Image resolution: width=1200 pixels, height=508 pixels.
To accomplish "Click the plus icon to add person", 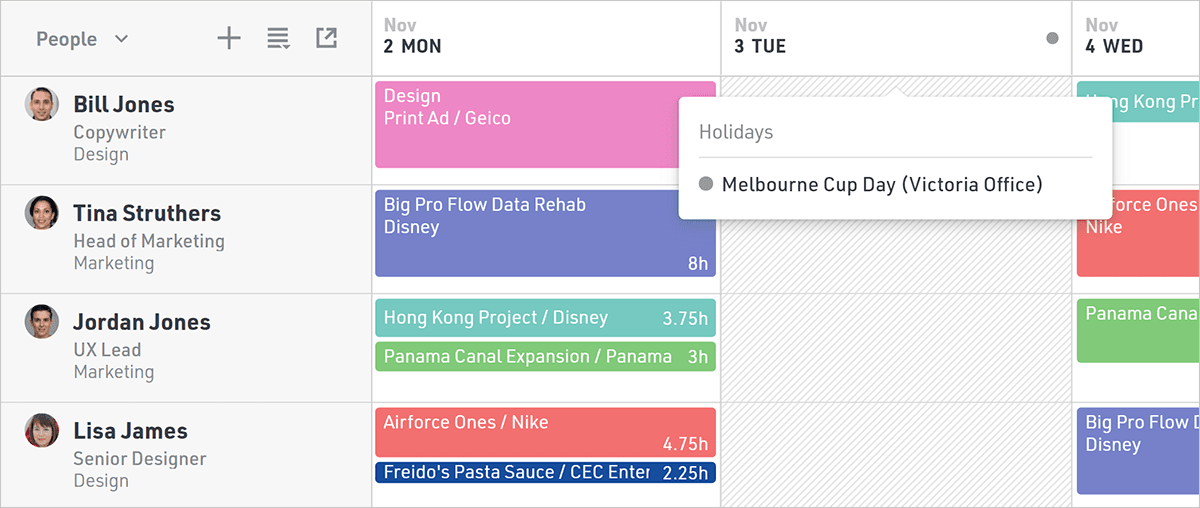I will (229, 39).
